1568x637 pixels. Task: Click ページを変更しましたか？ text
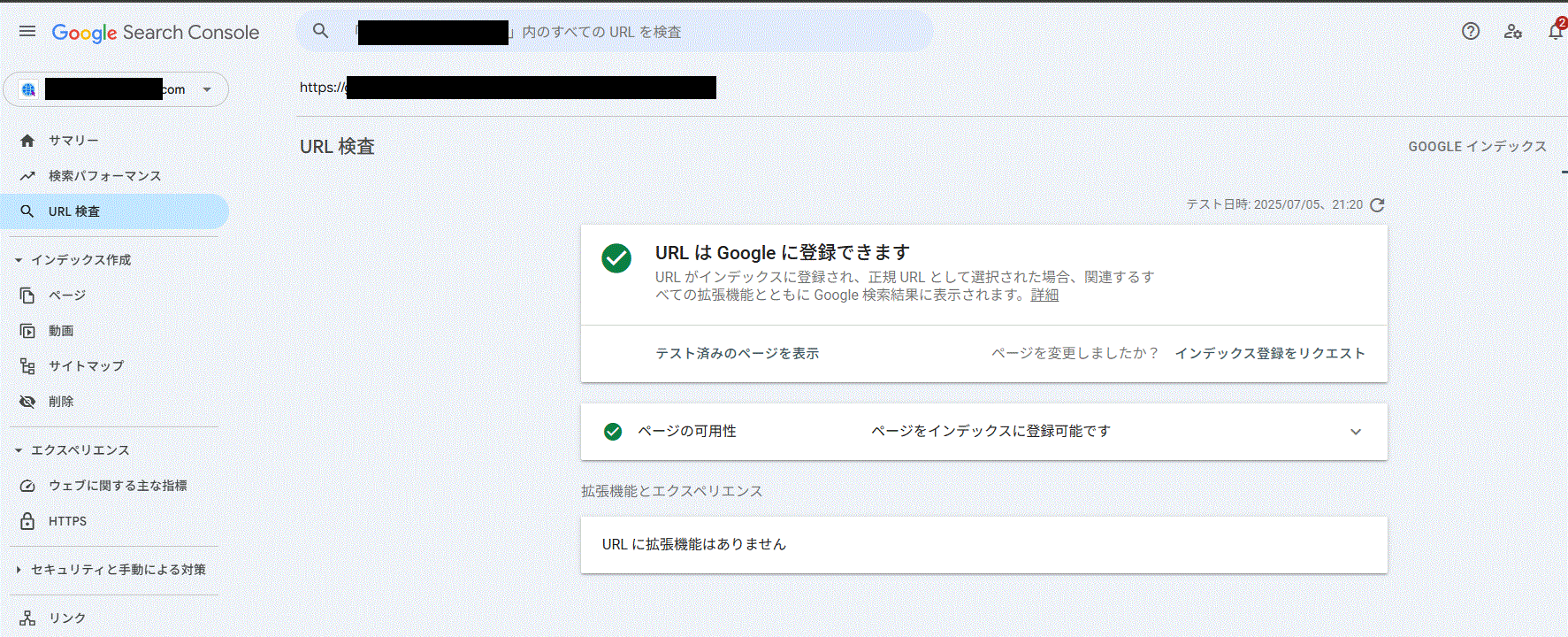[x=1075, y=354]
